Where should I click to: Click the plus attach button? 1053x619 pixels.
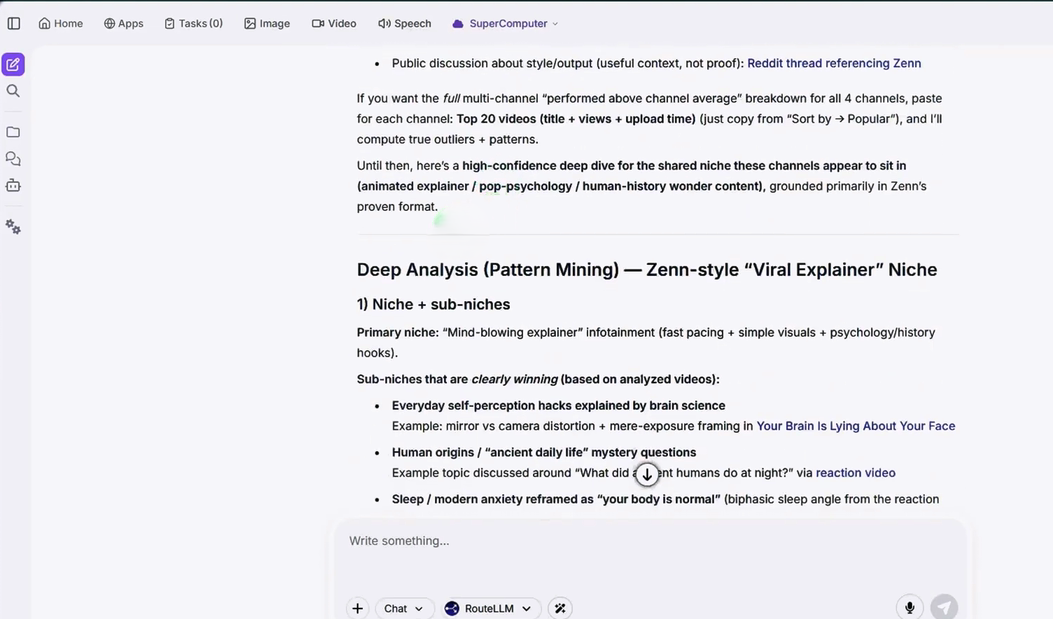pos(357,608)
